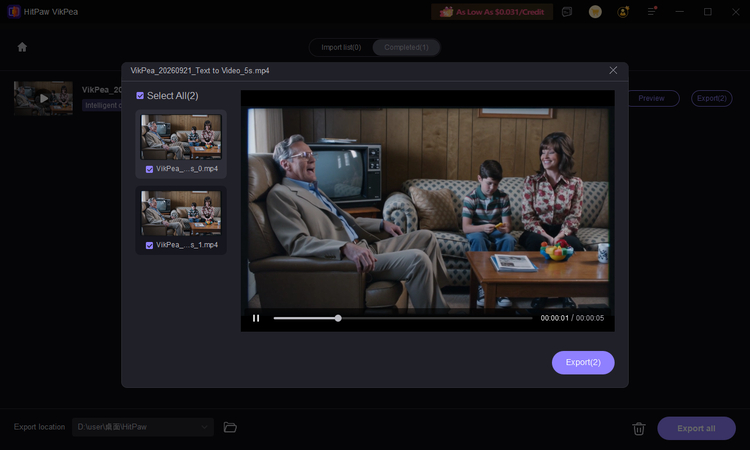
Task: Minimize the HitPaw VikPea window
Action: (x=679, y=12)
